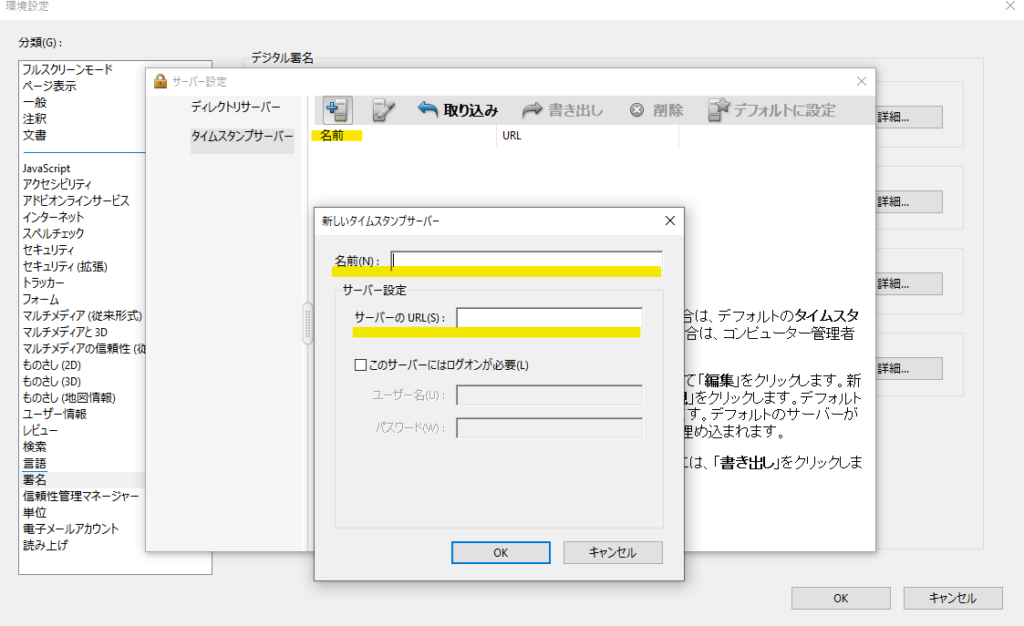Click the New server add icon
The width and height of the screenshot is (1024, 626).
335,110
